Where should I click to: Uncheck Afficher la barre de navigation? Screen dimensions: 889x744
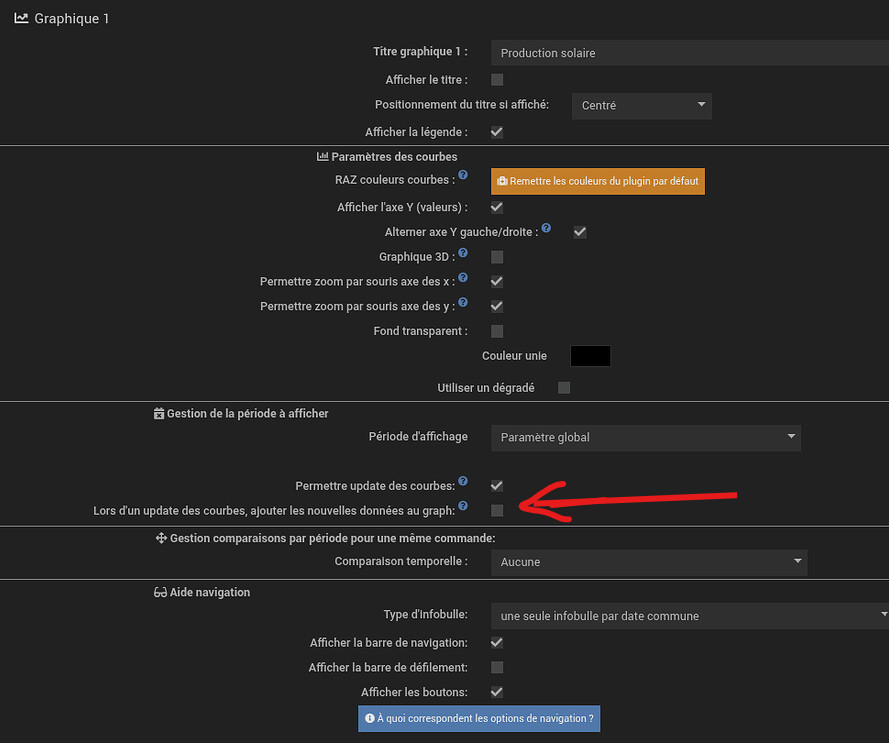[x=497, y=642]
